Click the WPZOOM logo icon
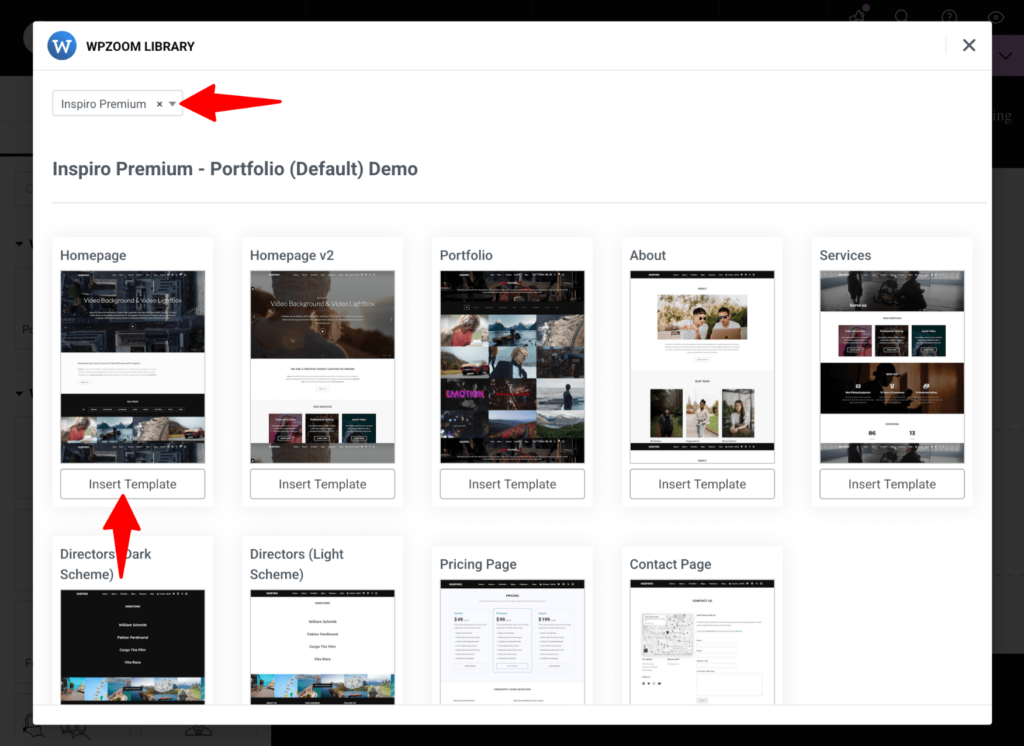1024x746 pixels. (x=62, y=46)
